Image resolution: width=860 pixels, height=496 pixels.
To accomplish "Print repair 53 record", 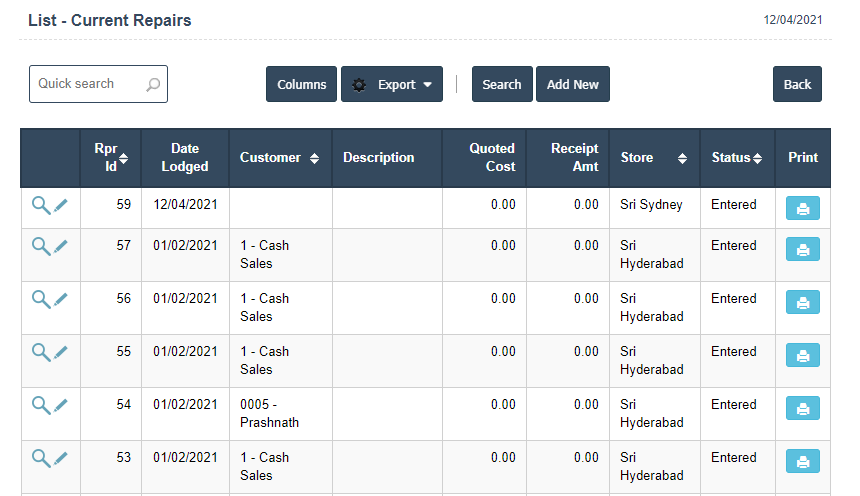I will [x=802, y=461].
